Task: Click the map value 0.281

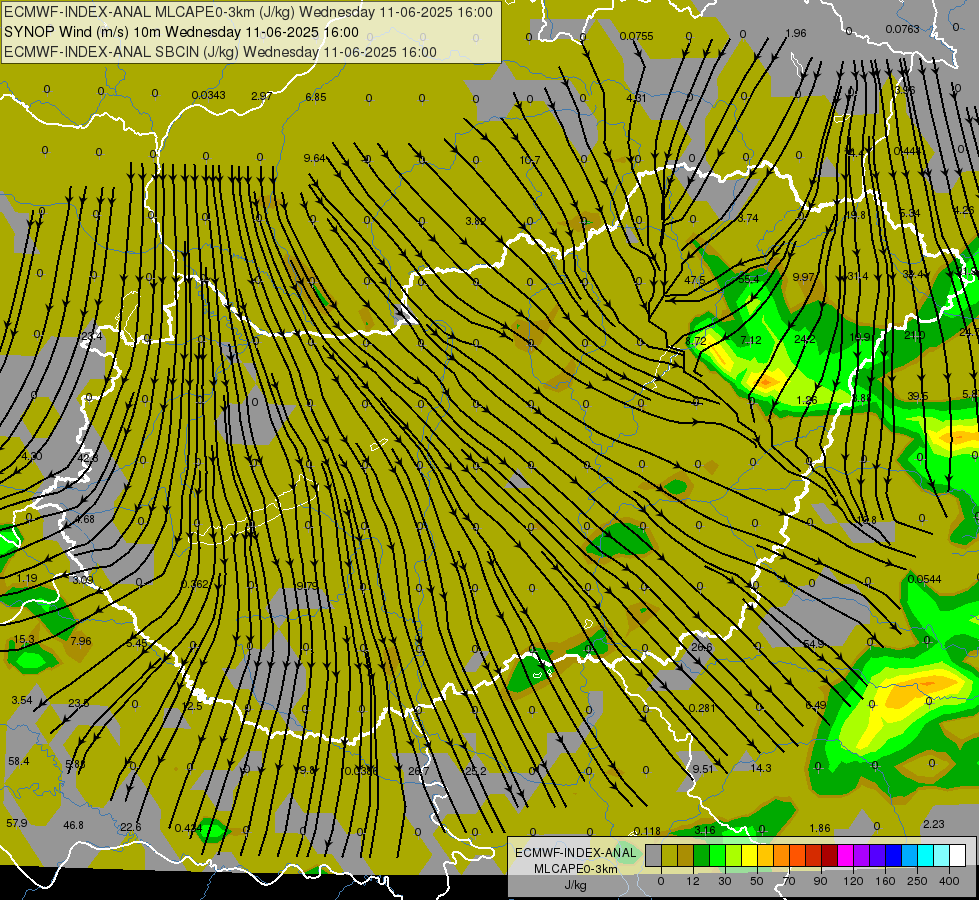Action: [702, 708]
